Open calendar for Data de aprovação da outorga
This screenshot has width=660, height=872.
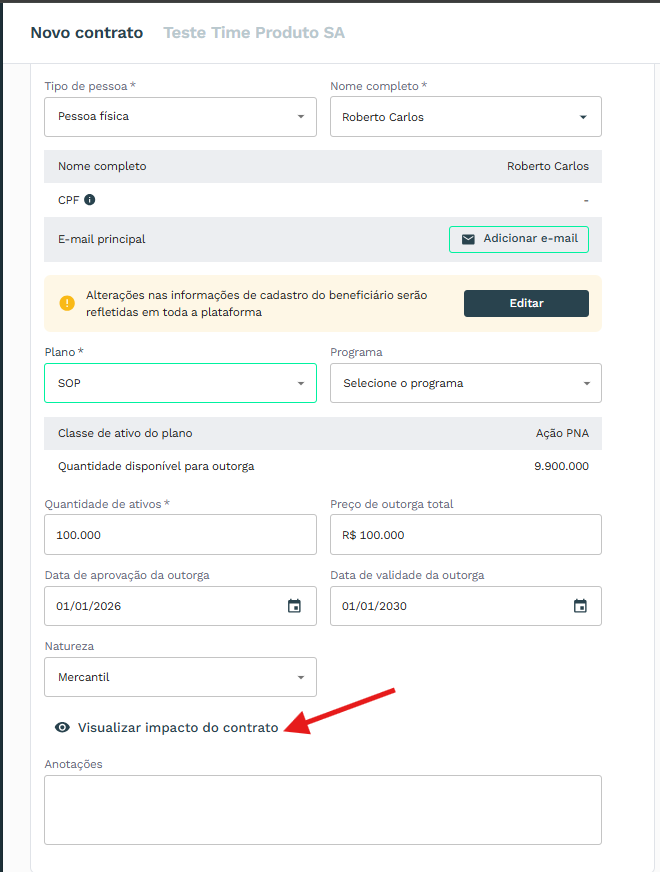pos(294,606)
